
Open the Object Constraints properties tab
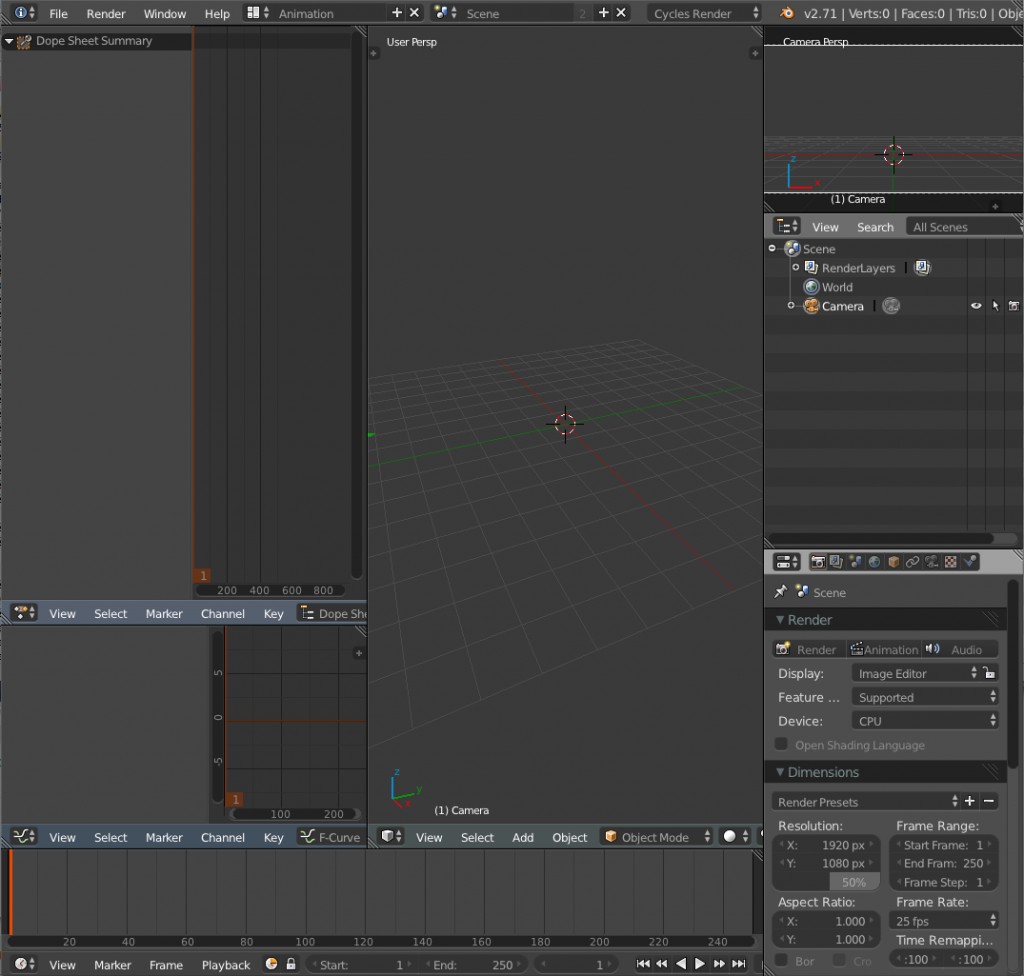(x=910, y=562)
